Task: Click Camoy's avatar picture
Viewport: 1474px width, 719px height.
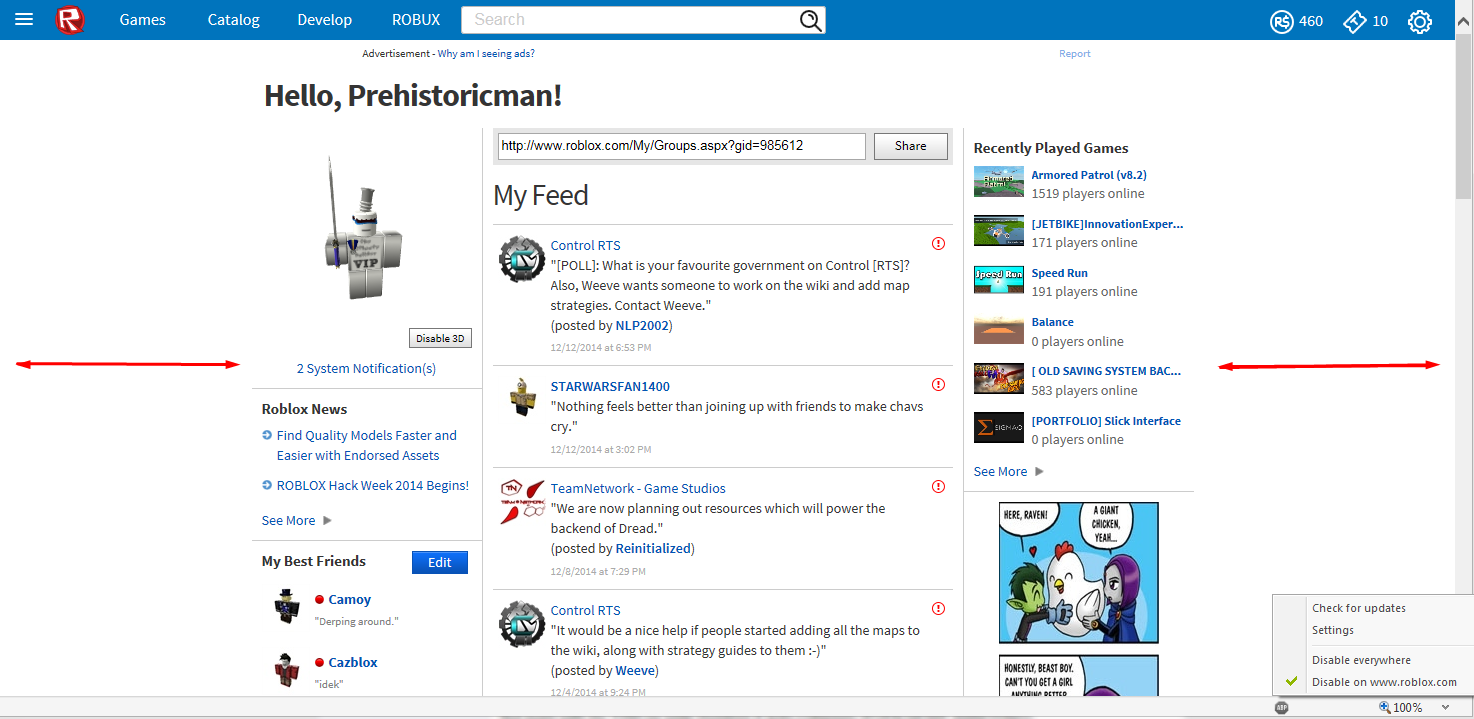Action: click(288, 606)
